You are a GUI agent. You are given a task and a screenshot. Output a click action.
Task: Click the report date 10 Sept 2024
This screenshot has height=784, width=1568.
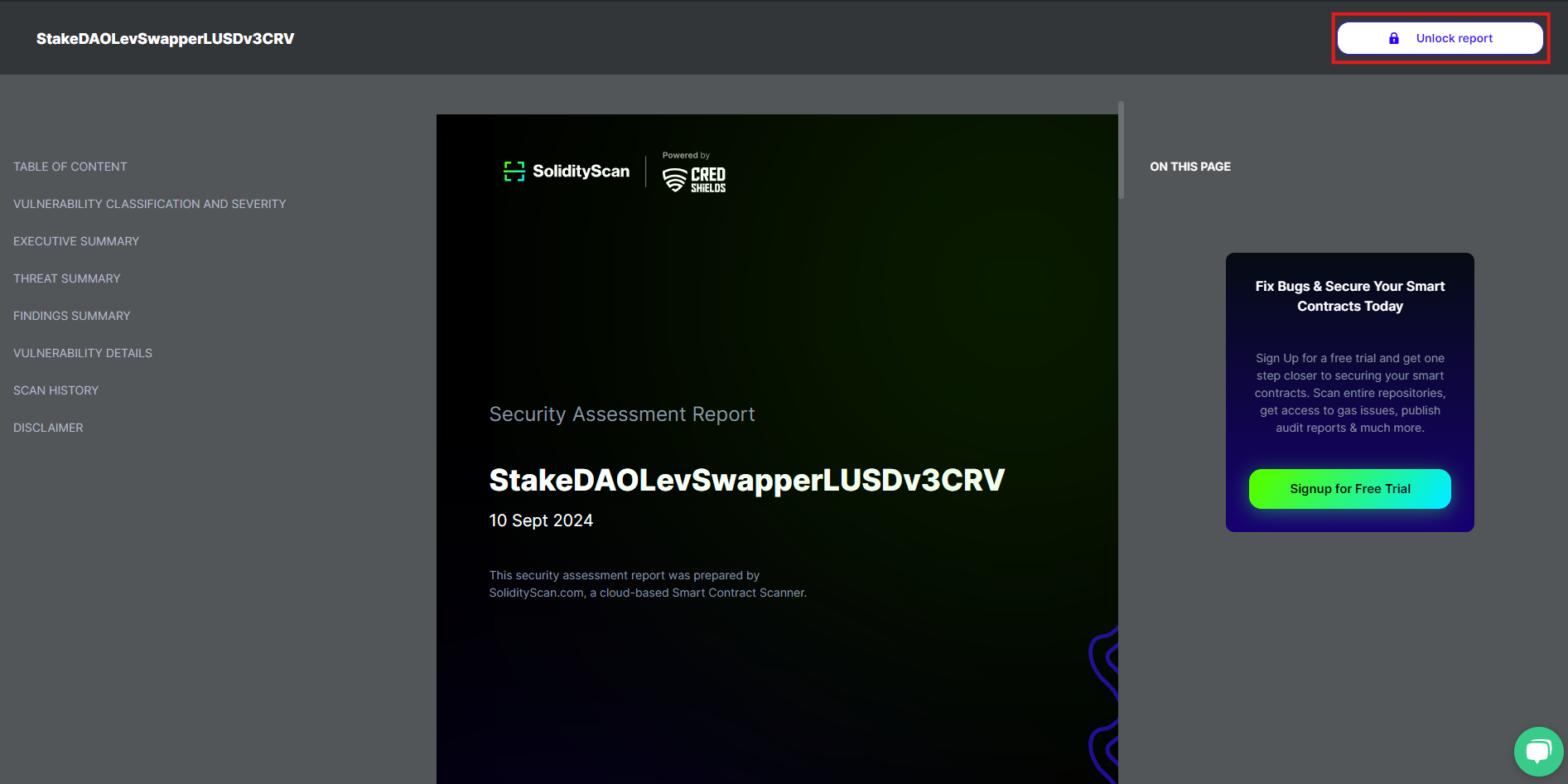[x=541, y=520]
